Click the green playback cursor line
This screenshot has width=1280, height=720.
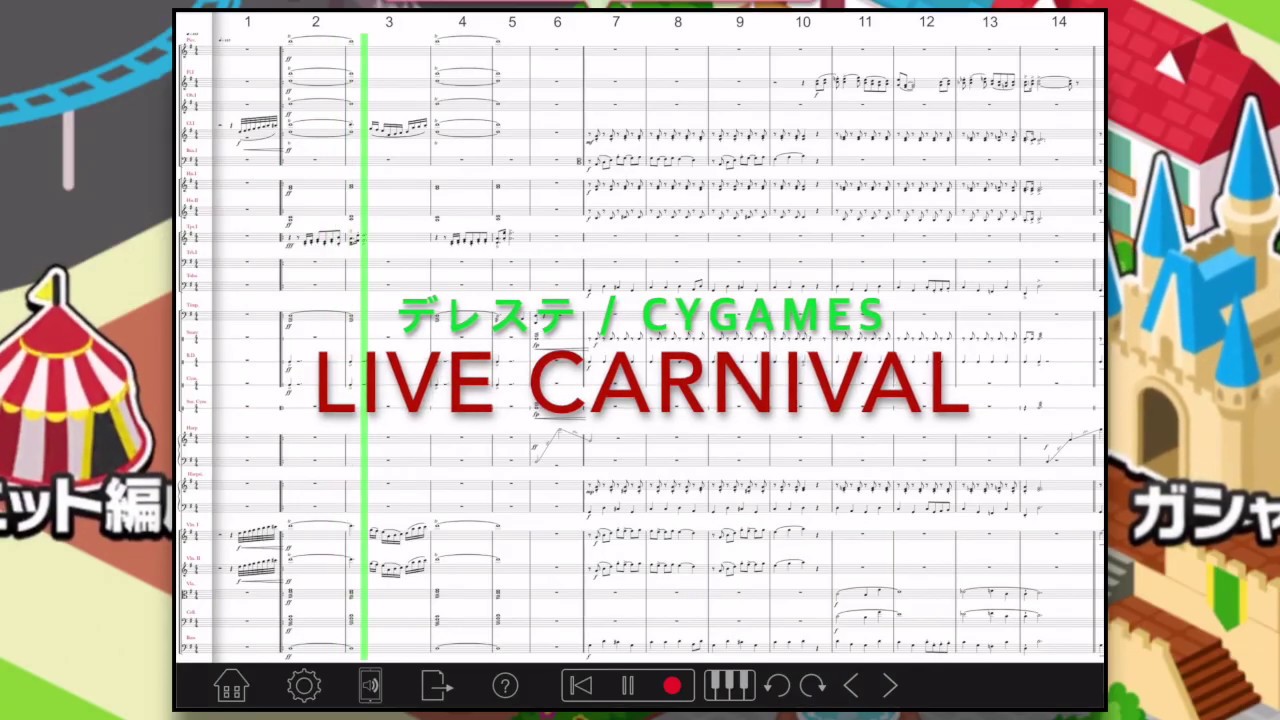(x=364, y=346)
